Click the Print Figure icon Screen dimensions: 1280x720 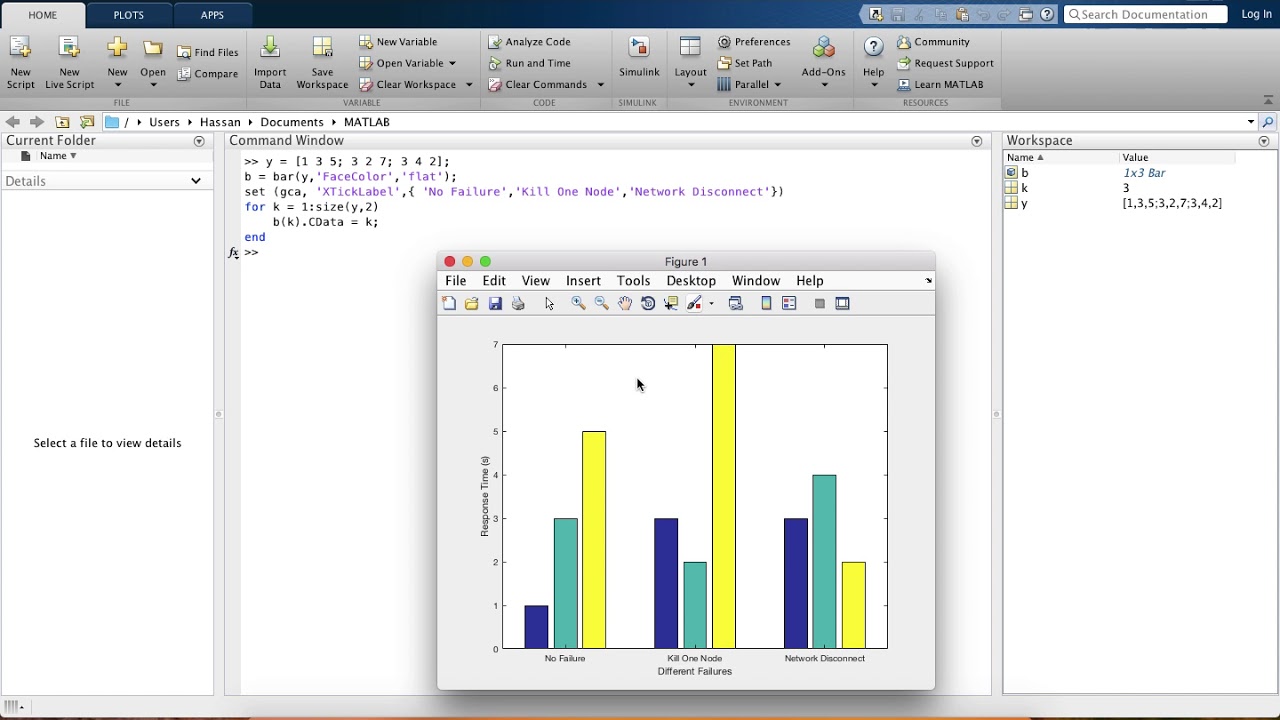click(518, 304)
